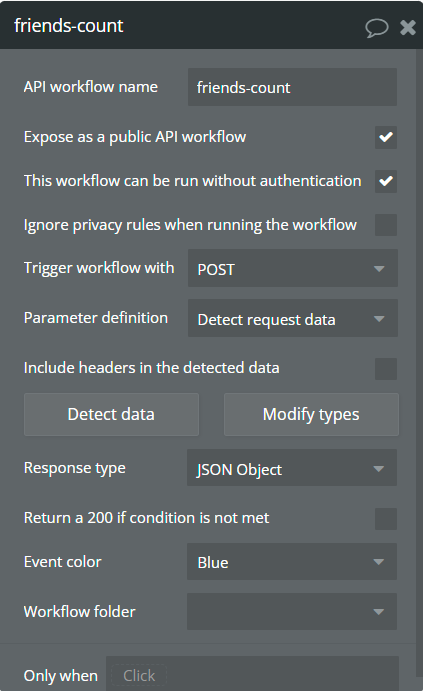Open the Trigger workflow with POST dropdown
423x691 pixels.
(293, 268)
